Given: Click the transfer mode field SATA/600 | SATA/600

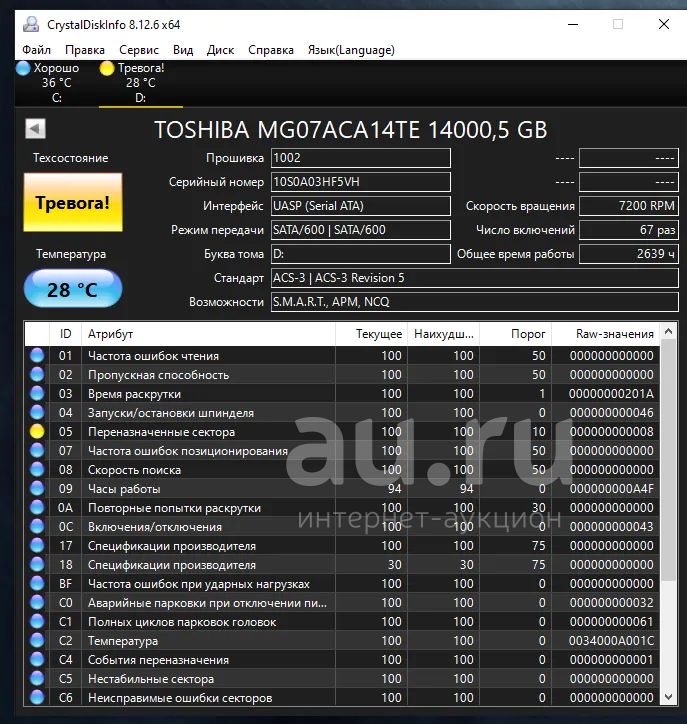Looking at the screenshot, I should click(x=361, y=230).
